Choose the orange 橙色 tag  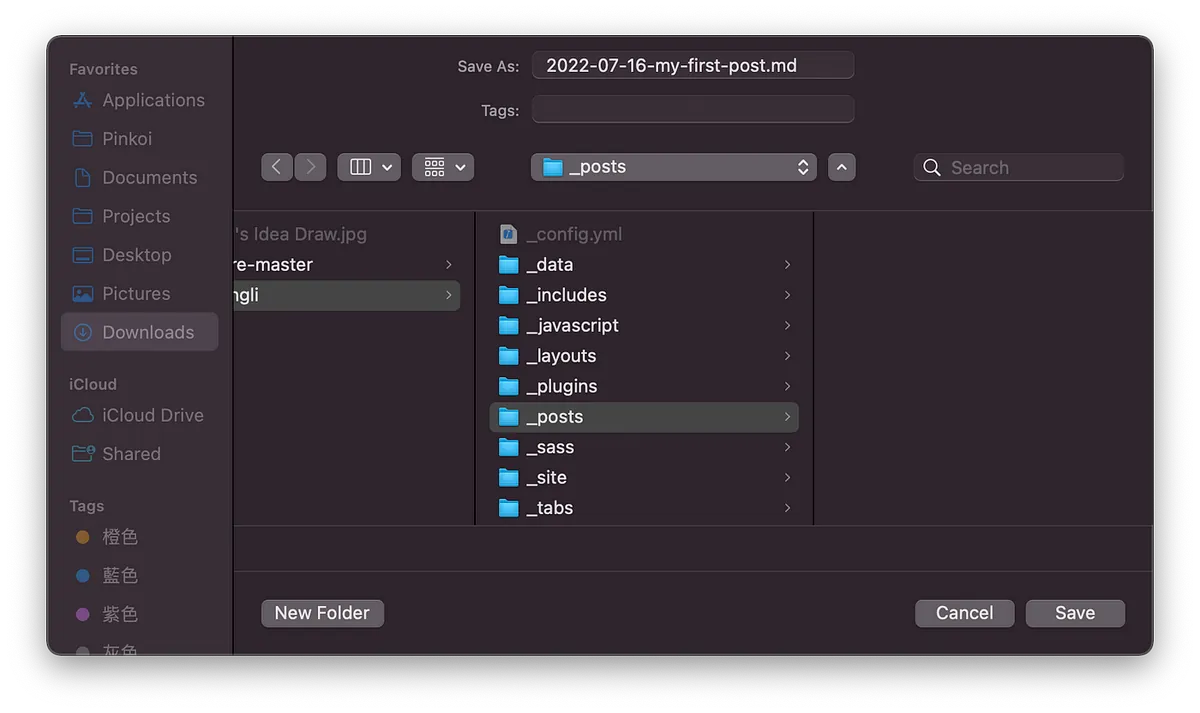tap(119, 537)
